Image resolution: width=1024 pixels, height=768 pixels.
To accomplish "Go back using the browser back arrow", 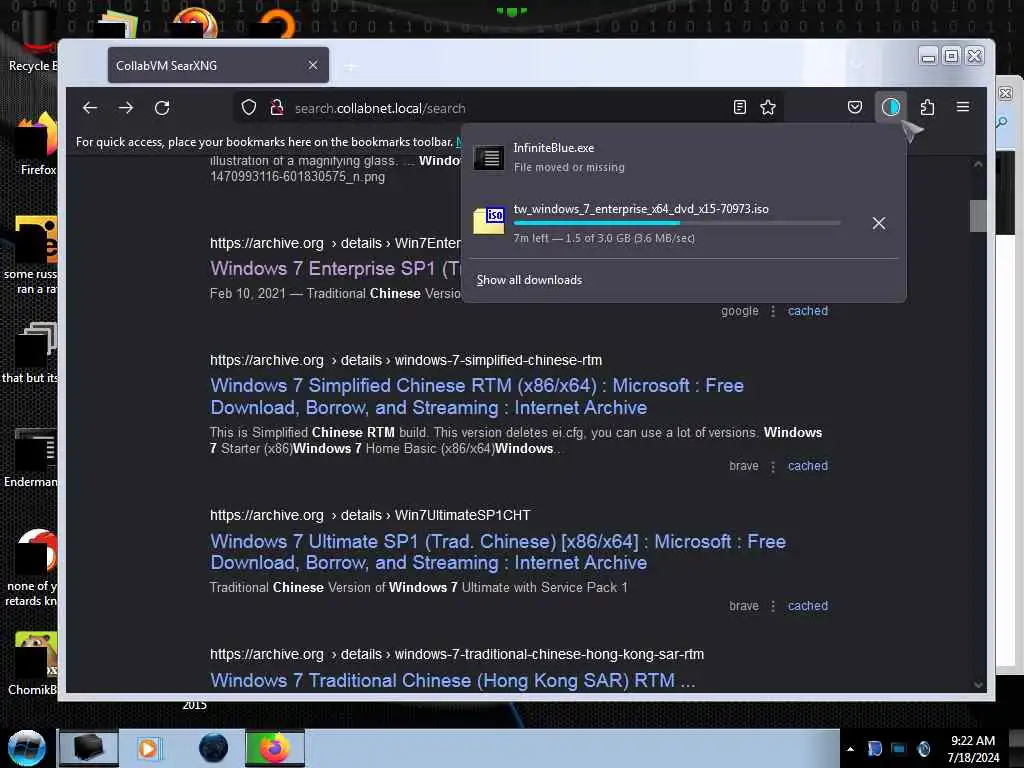I will click(90, 108).
